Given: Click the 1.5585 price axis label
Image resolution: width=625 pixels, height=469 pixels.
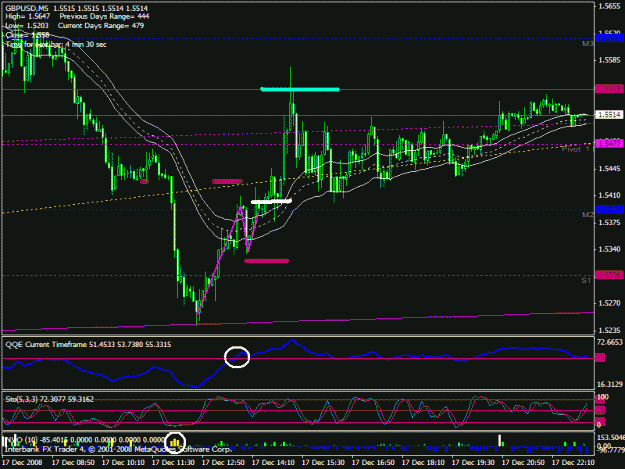Looking at the screenshot, I should point(609,60).
